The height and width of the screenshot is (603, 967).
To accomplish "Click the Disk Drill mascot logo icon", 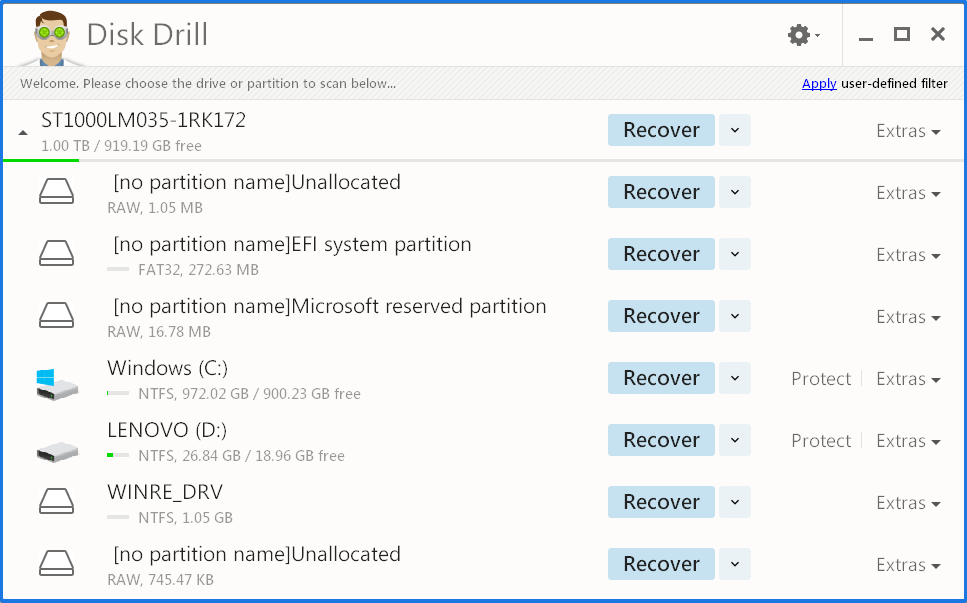I will (x=47, y=35).
